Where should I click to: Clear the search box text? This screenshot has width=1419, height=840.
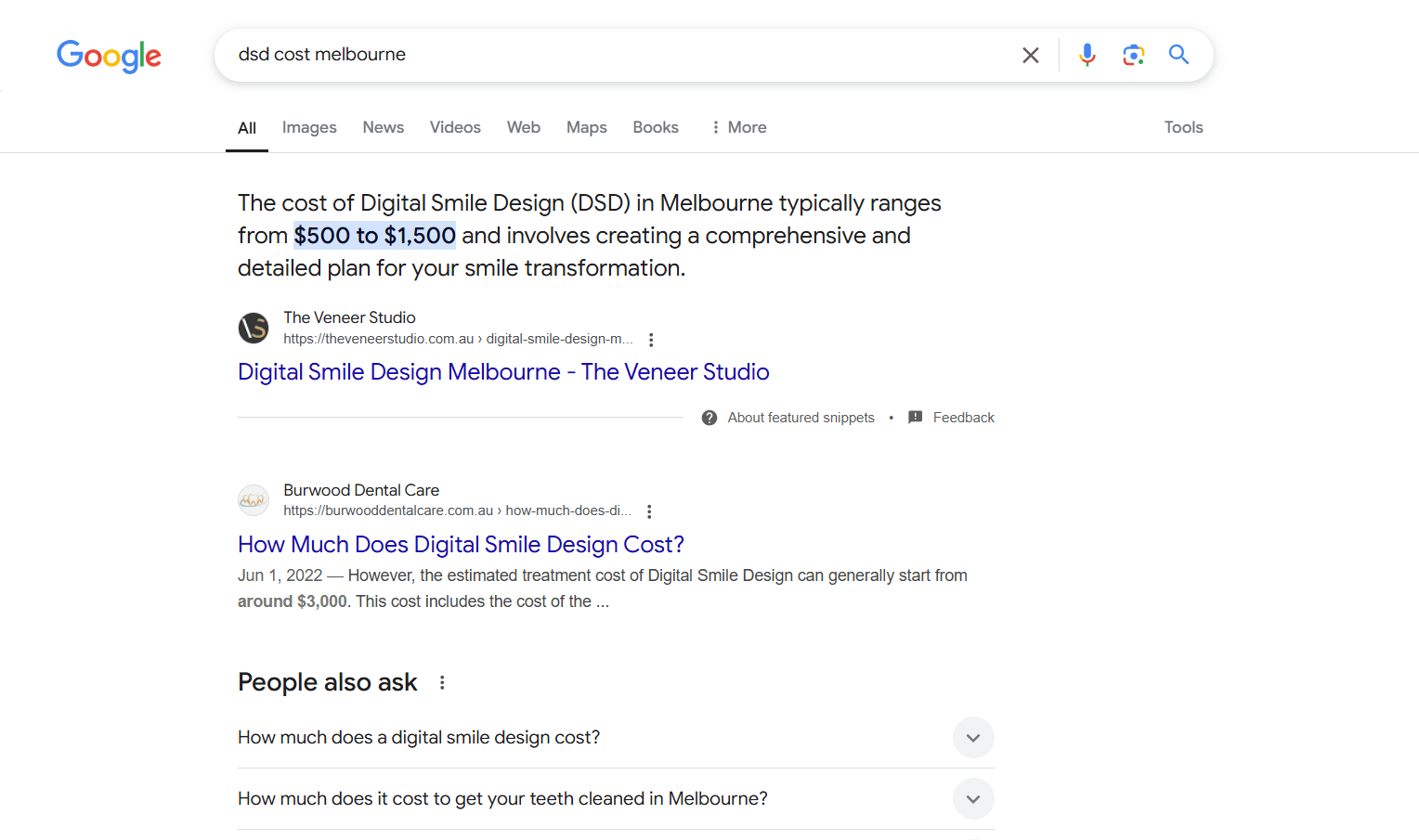(1030, 55)
